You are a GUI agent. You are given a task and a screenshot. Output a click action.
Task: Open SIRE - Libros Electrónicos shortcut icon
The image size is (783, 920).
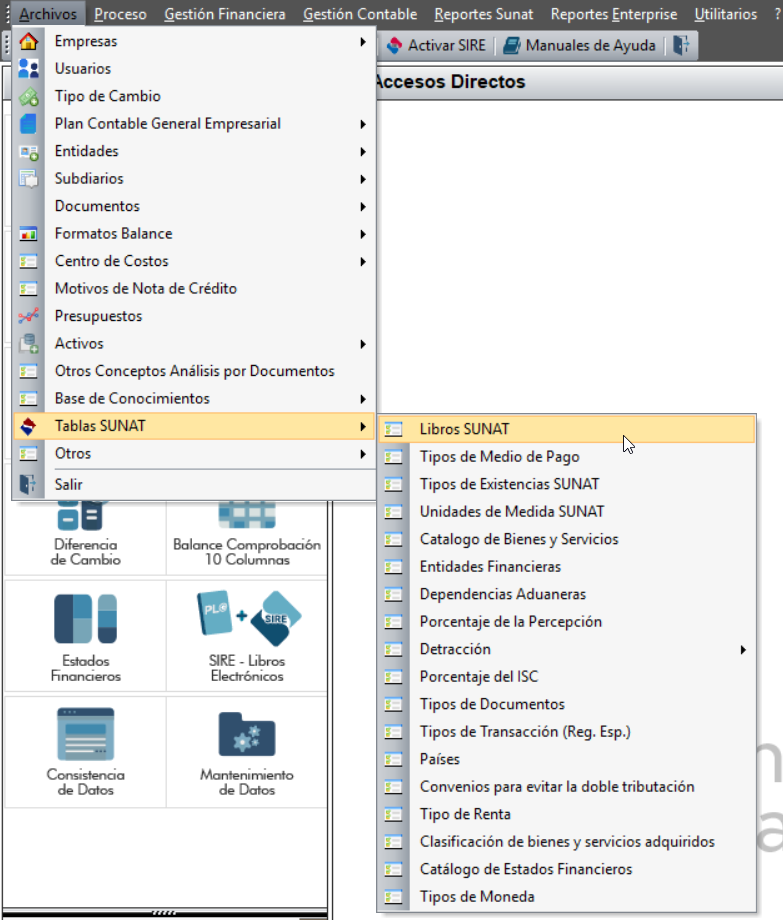pyautogui.click(x=249, y=618)
